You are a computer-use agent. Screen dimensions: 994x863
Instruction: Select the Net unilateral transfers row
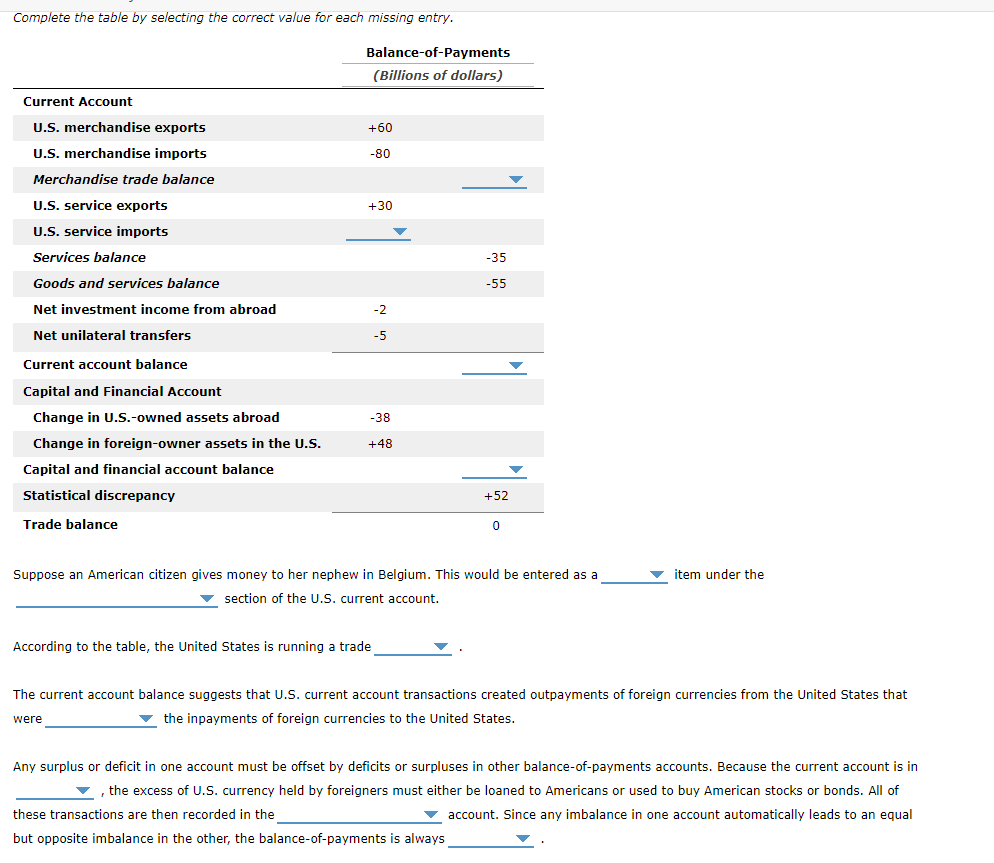click(112, 335)
